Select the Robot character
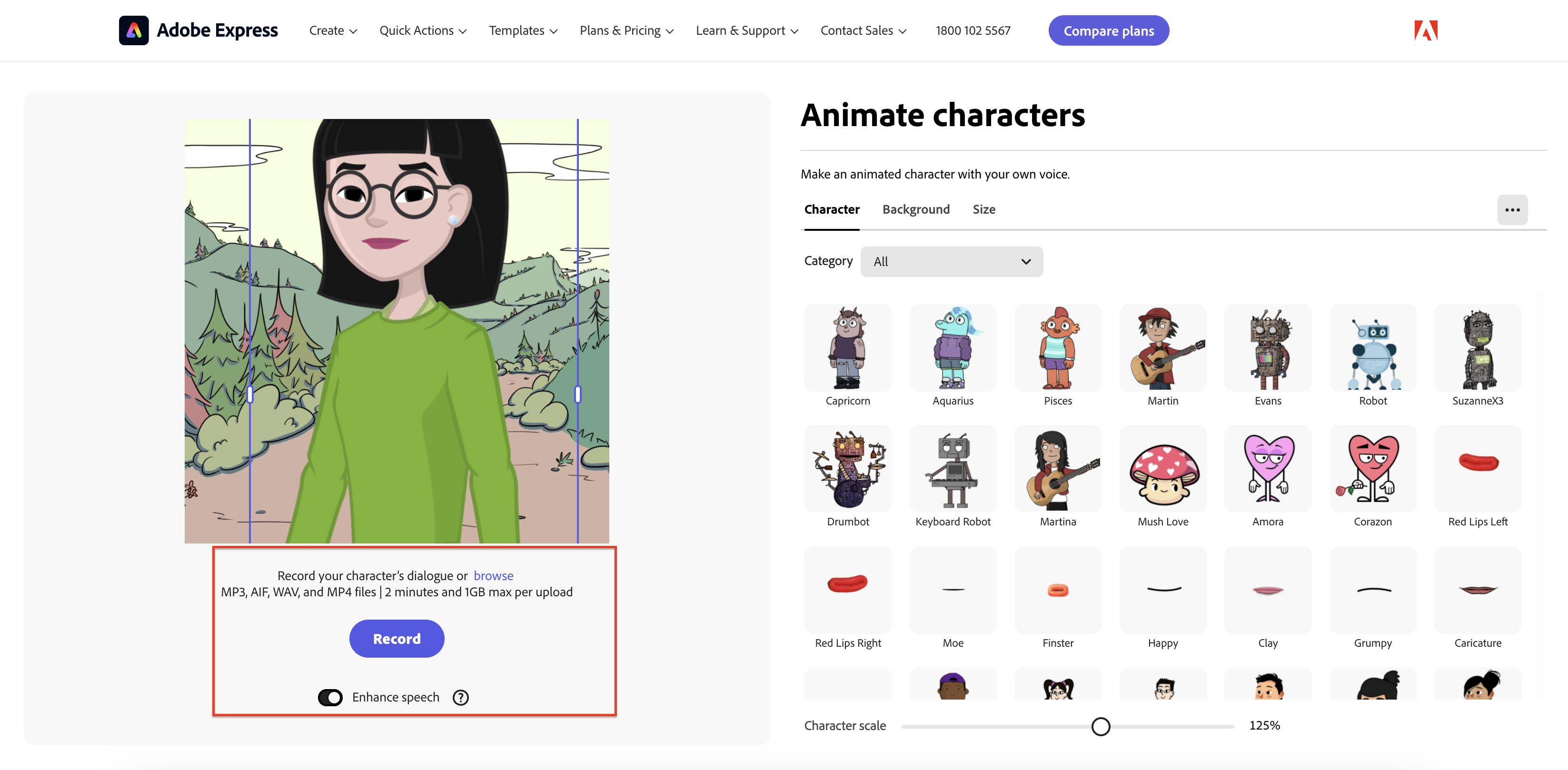 point(1373,348)
